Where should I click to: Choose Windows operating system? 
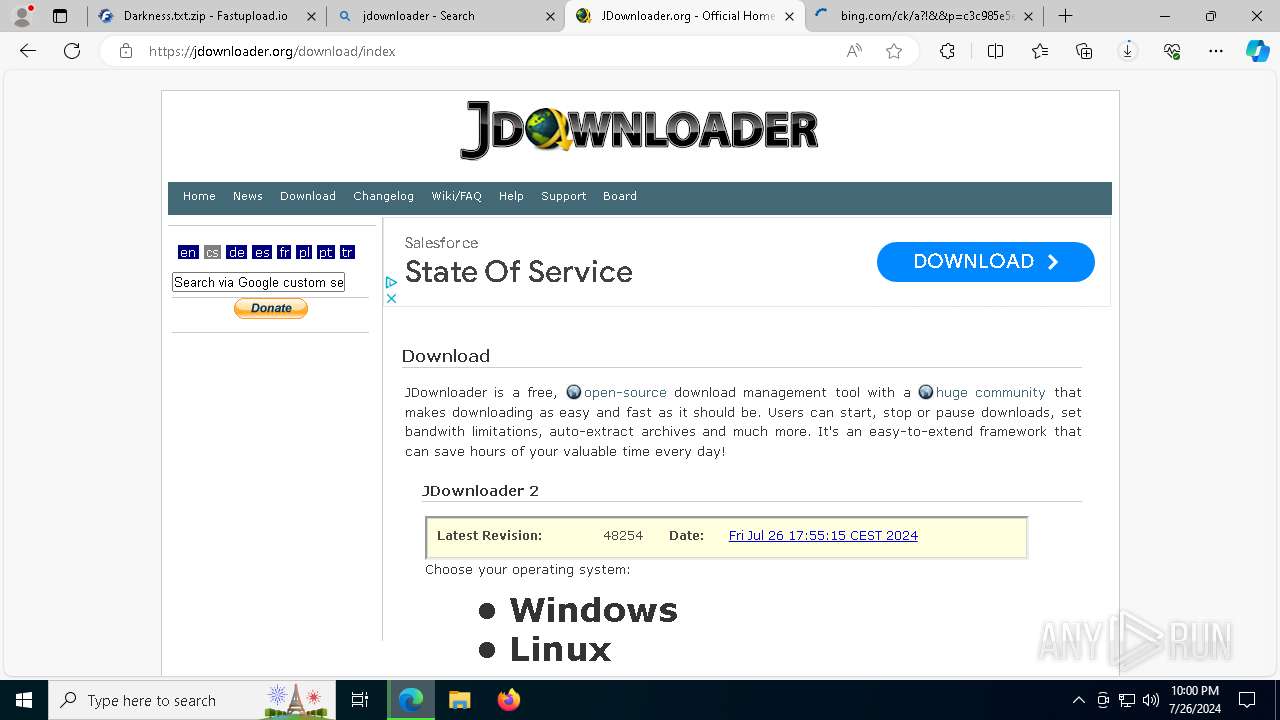pyautogui.click(x=594, y=610)
